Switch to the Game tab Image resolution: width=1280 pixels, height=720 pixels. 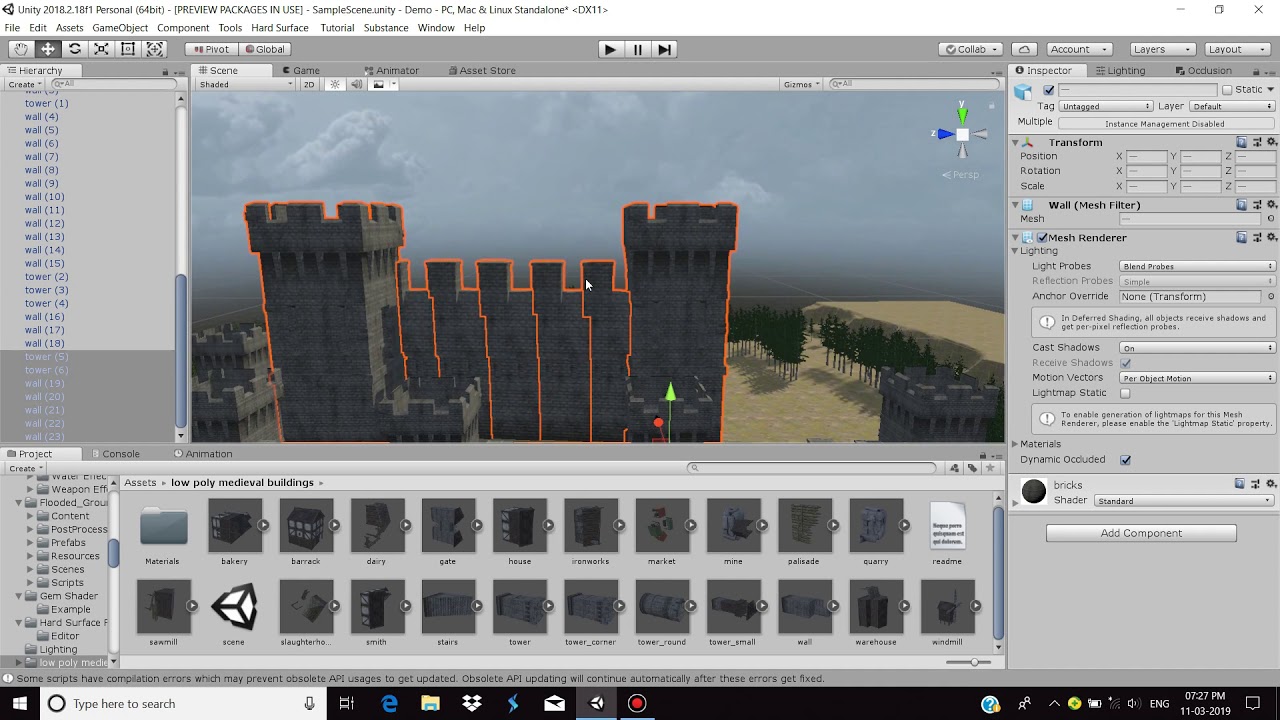point(300,71)
